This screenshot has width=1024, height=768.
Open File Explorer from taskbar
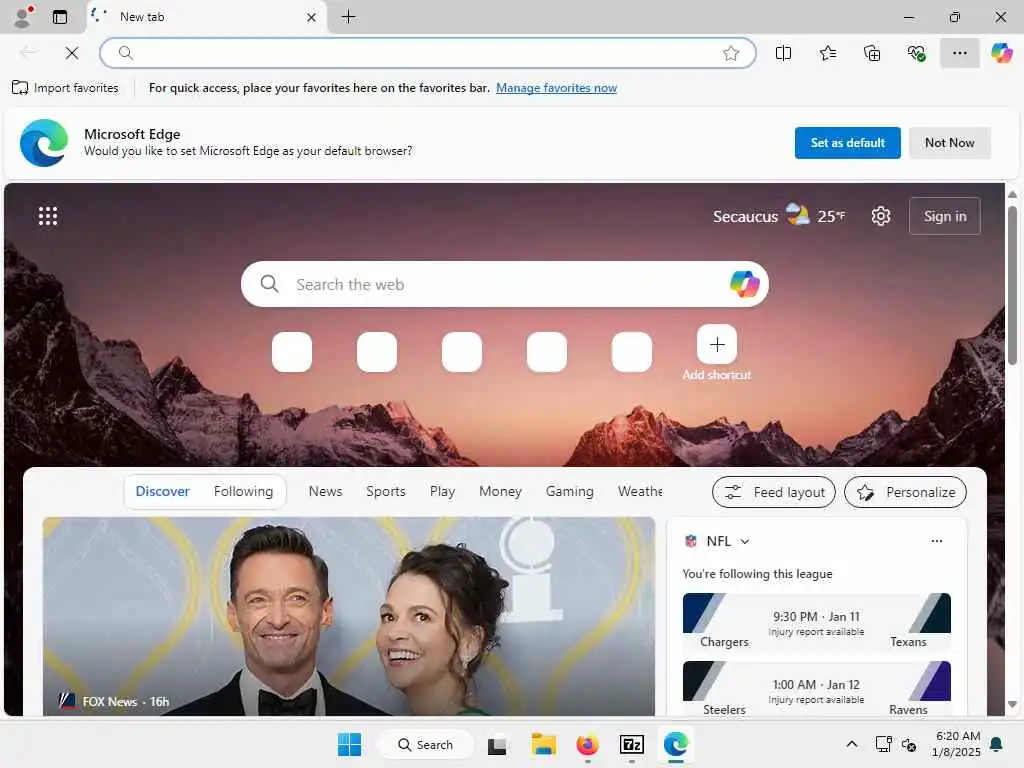click(543, 744)
